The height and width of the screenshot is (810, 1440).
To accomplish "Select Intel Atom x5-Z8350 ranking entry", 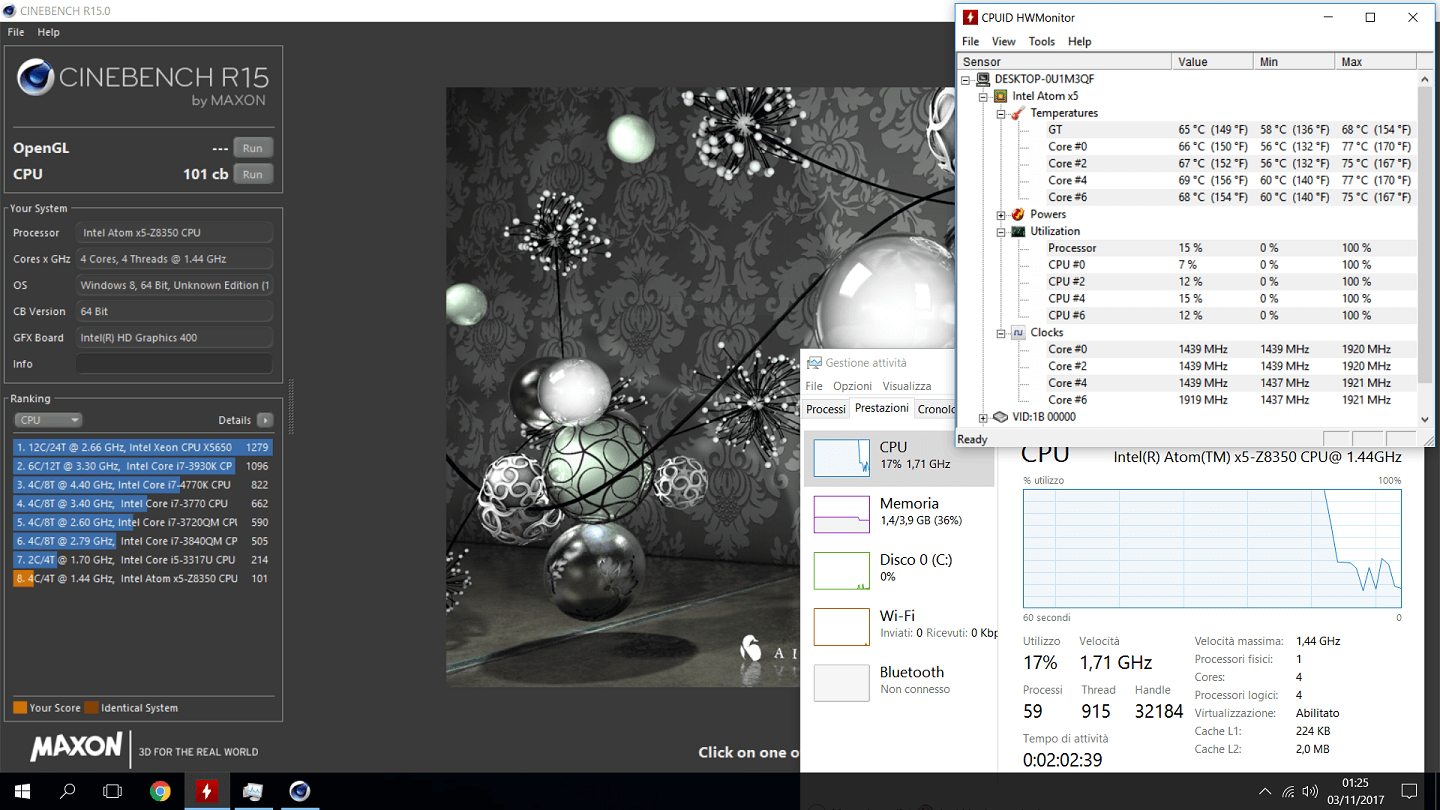I will (x=143, y=578).
